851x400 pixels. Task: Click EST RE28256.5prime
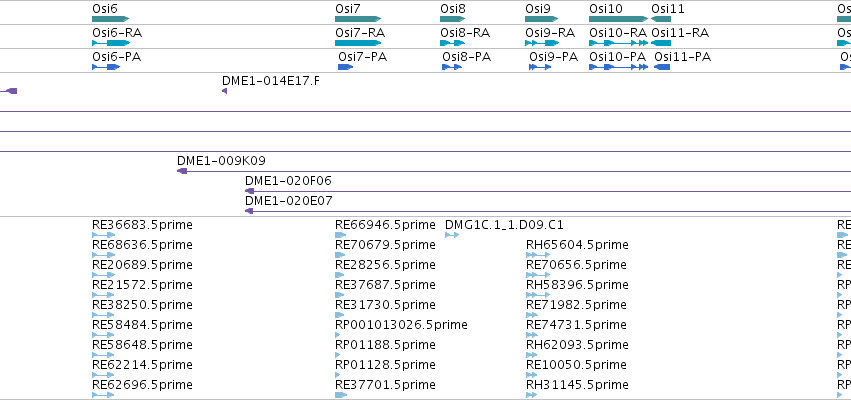tap(339, 275)
